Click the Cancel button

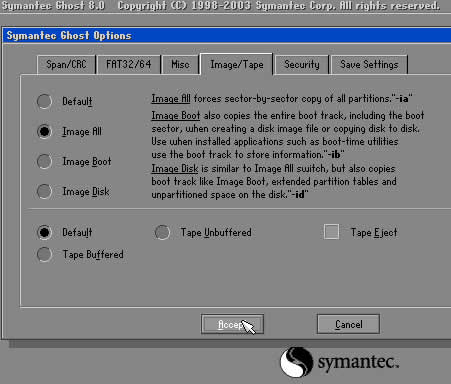click(x=348, y=324)
